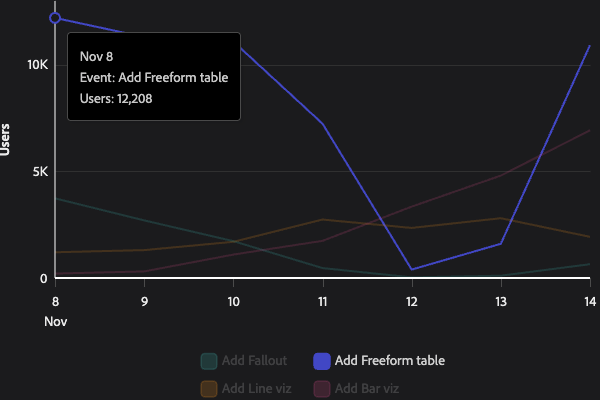This screenshot has width=600, height=400.
Task: Toggle the Add Fallout legend swatch
Action: pyautogui.click(x=209, y=361)
